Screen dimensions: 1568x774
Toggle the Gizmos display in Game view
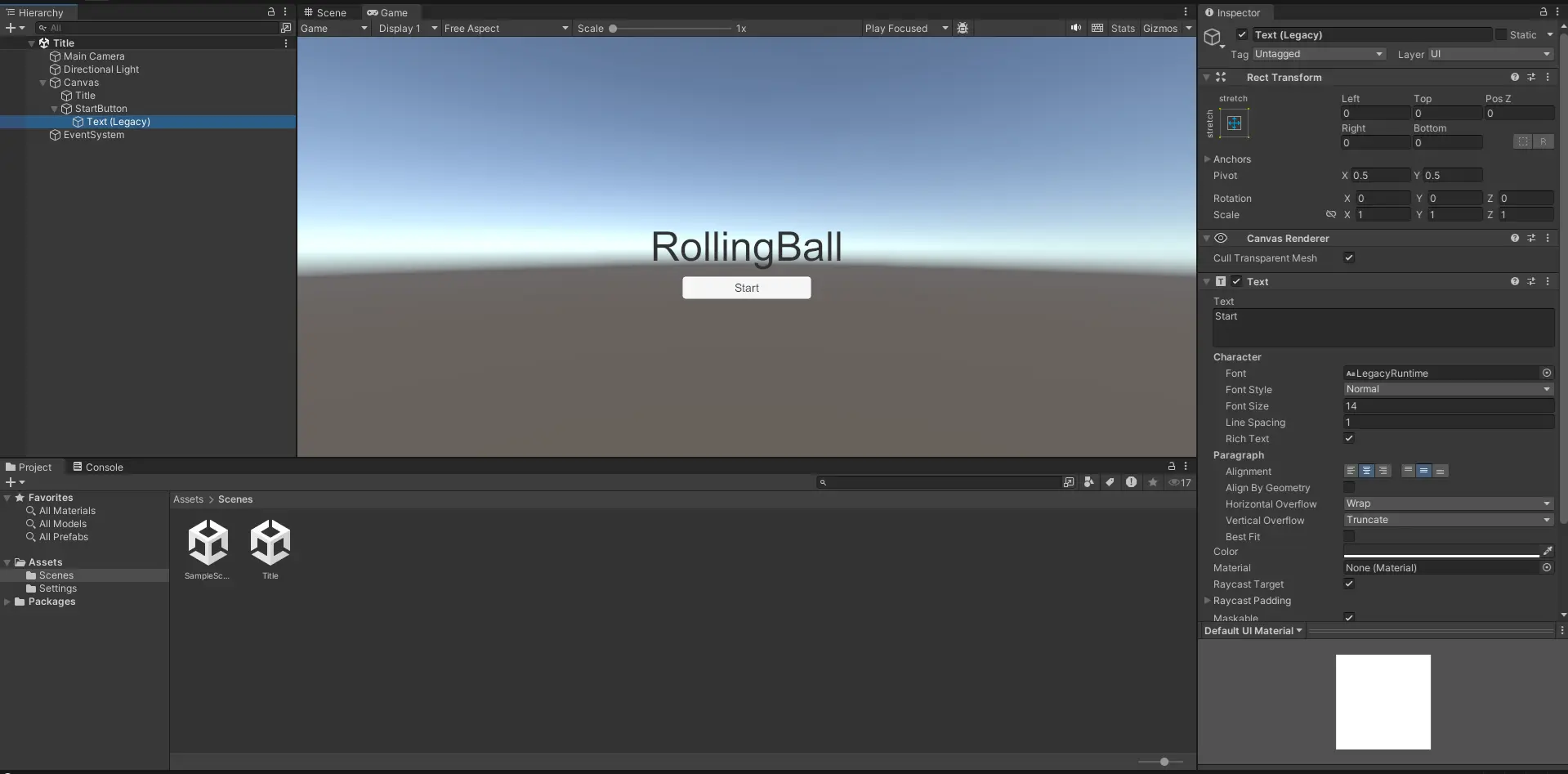(x=1160, y=28)
